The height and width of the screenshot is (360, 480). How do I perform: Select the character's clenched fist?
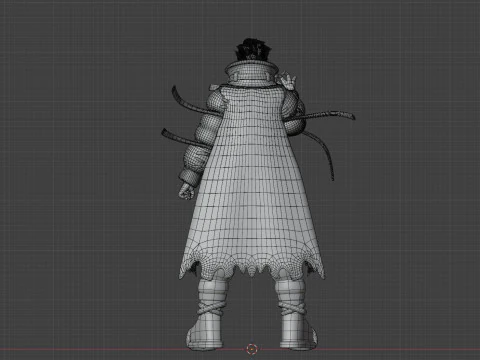tap(186, 191)
